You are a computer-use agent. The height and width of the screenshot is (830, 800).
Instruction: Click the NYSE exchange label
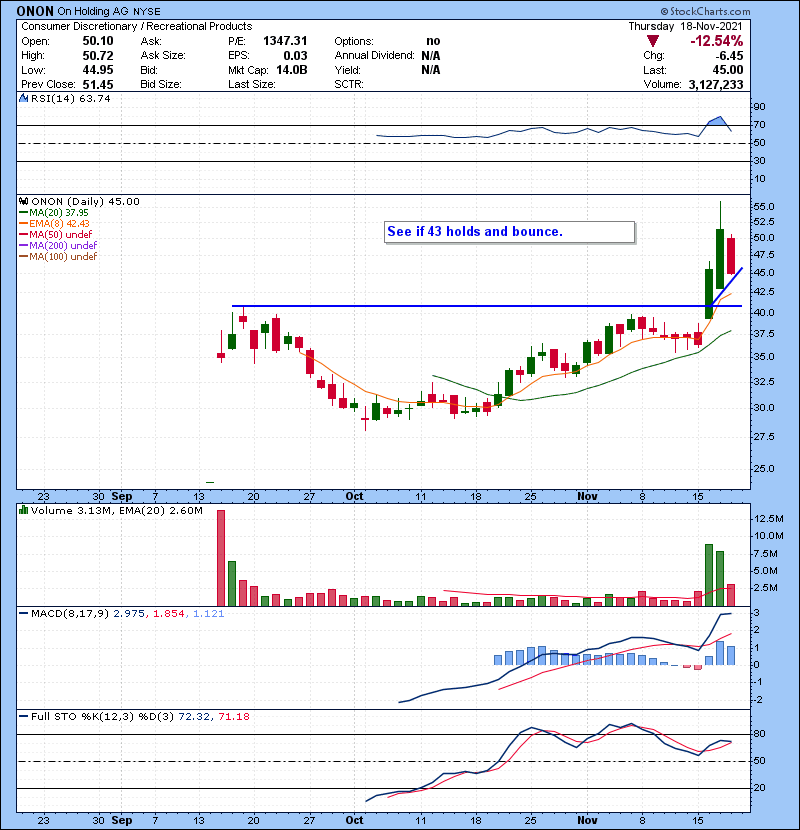point(147,11)
